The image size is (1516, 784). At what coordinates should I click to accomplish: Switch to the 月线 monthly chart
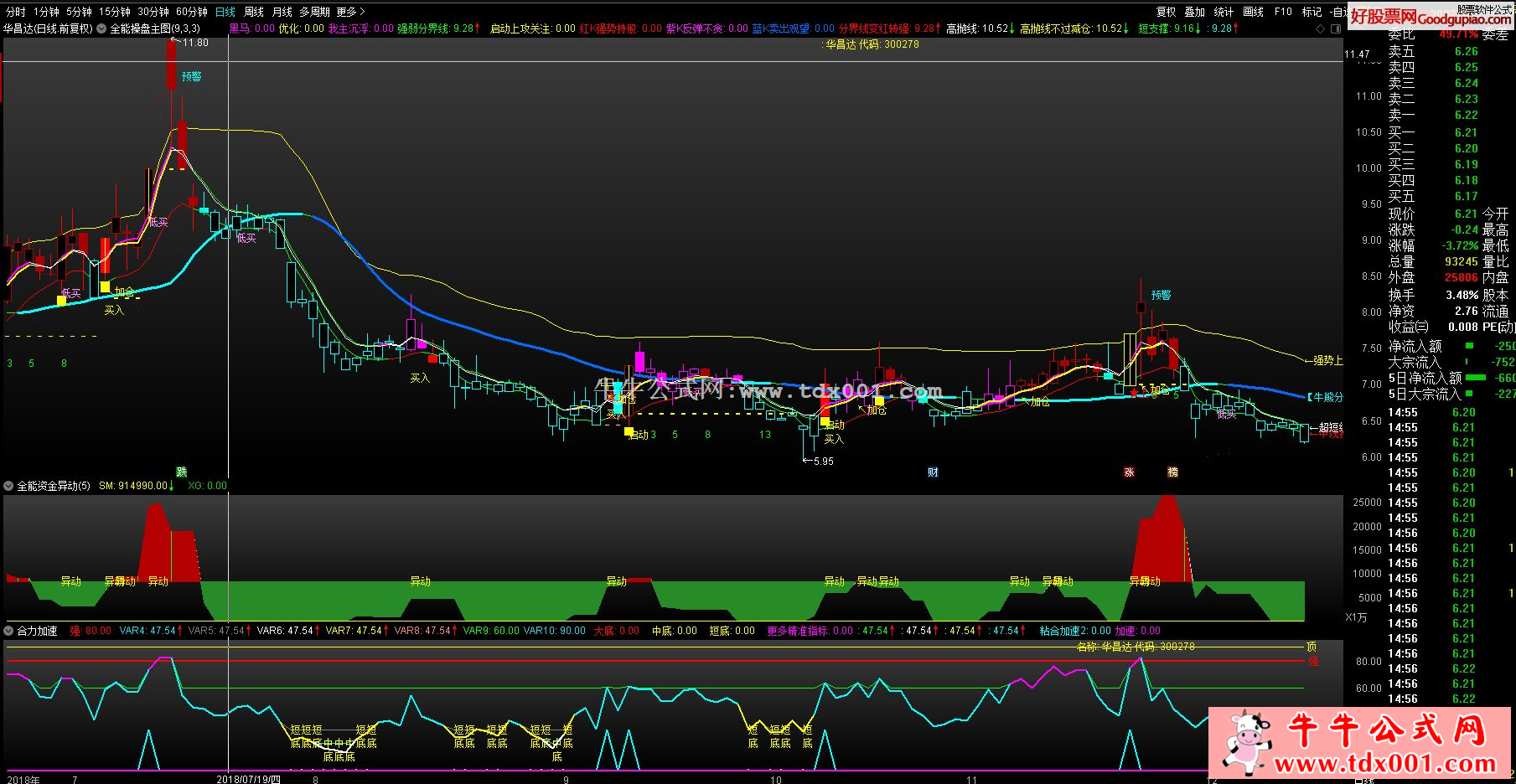coord(282,12)
